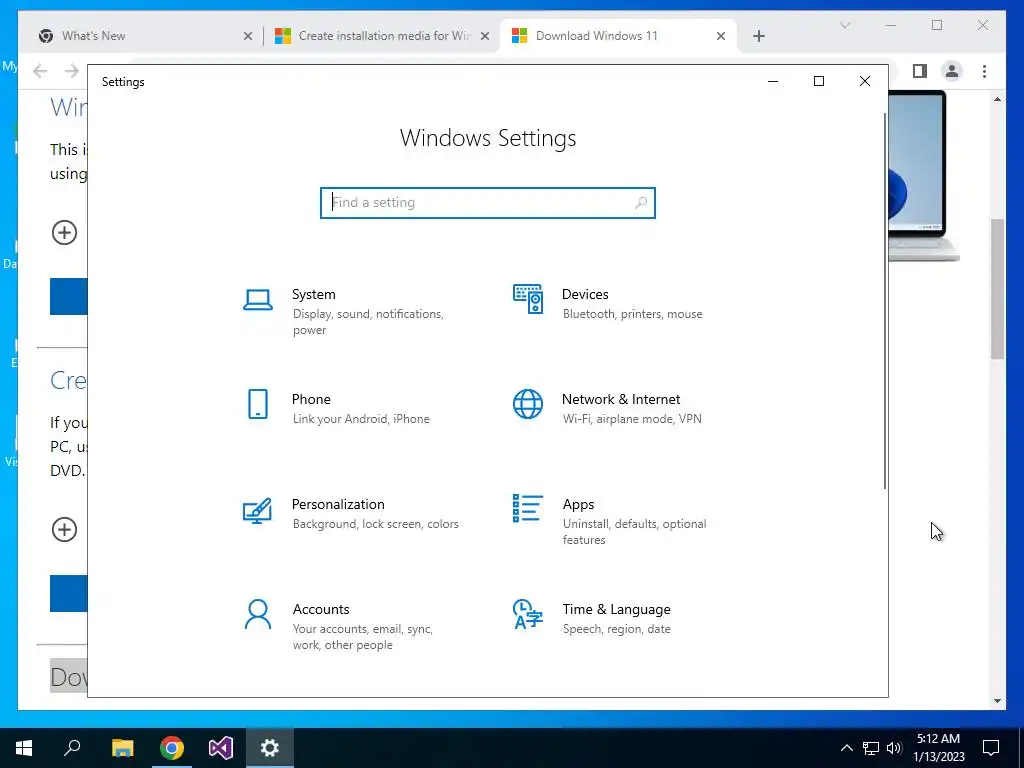Open the Windows Start menu
Screen dimensions: 1024x768
(x=24, y=748)
